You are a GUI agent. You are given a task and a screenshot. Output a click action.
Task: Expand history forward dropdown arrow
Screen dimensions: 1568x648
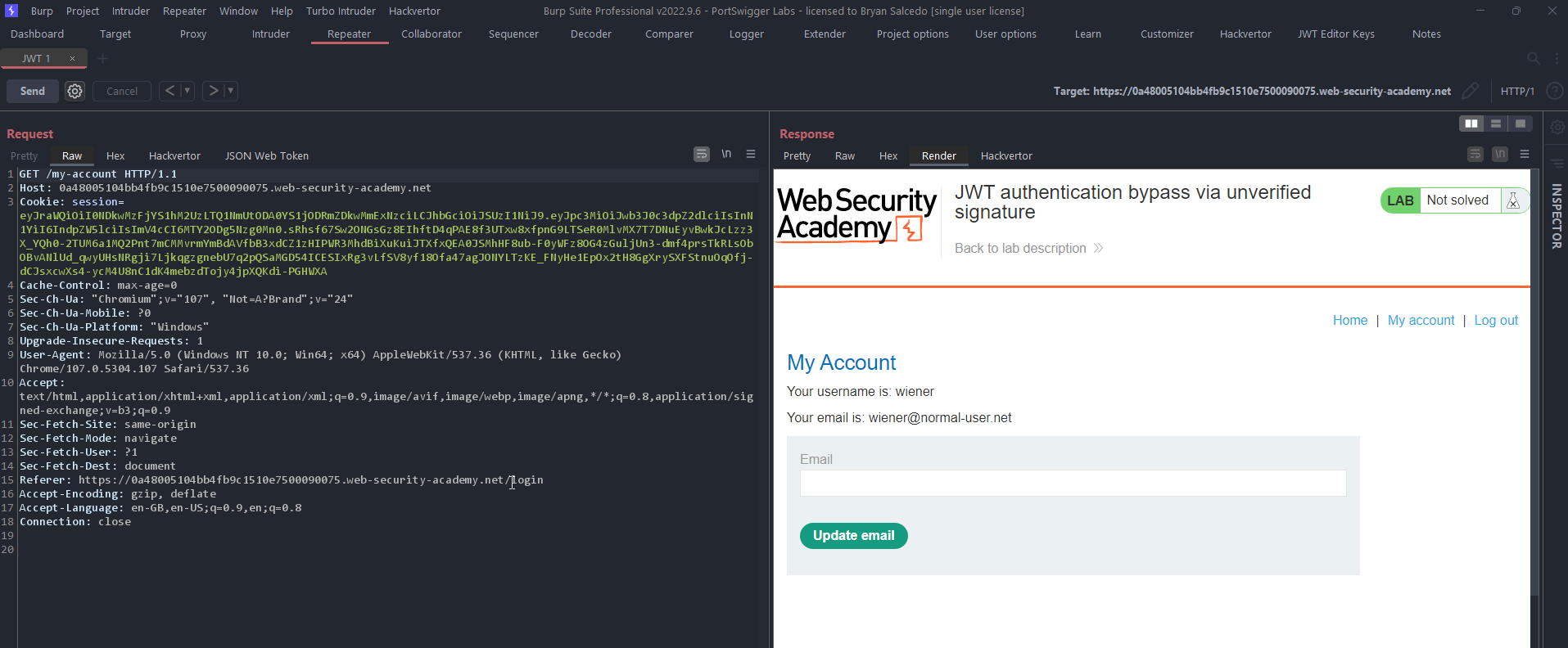point(231,91)
